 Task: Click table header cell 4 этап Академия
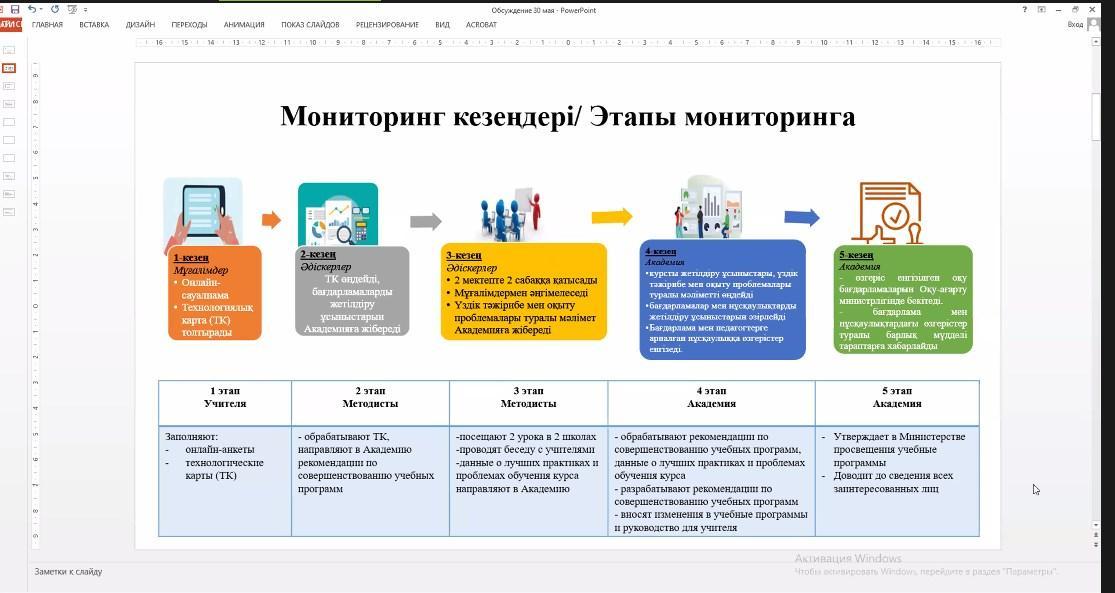click(x=711, y=403)
